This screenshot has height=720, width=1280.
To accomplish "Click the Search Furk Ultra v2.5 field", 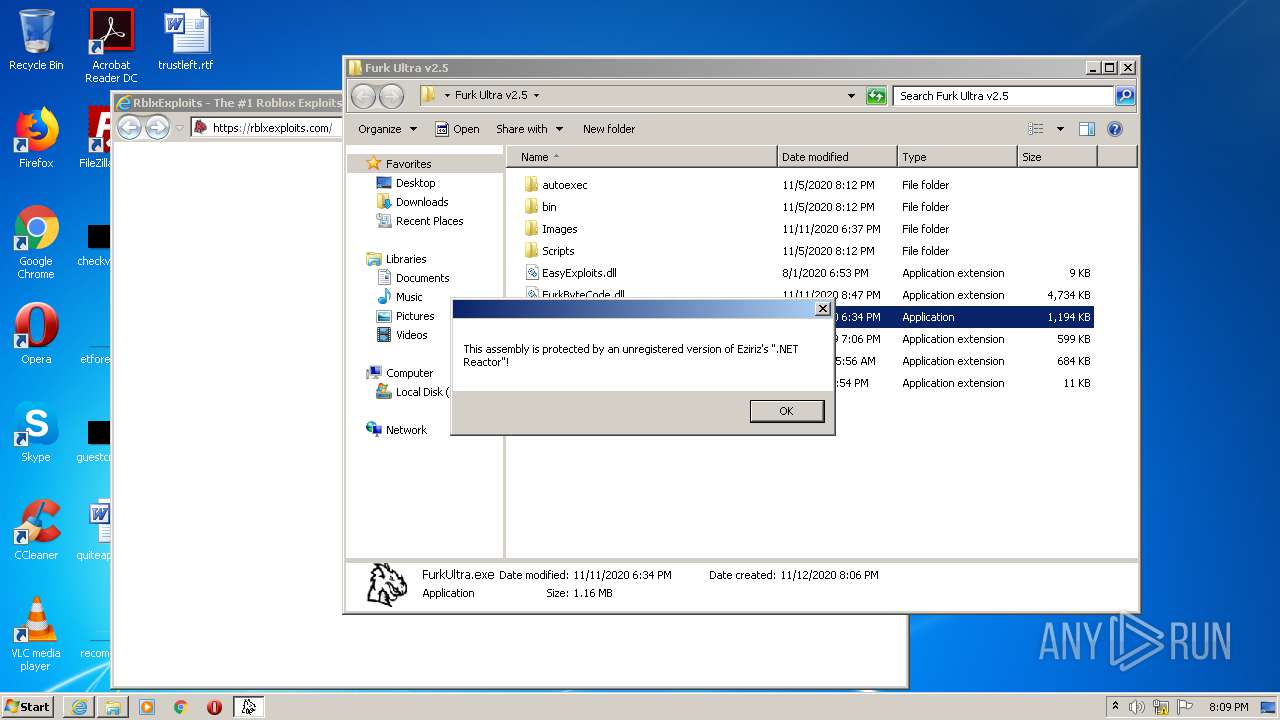I will [1003, 96].
